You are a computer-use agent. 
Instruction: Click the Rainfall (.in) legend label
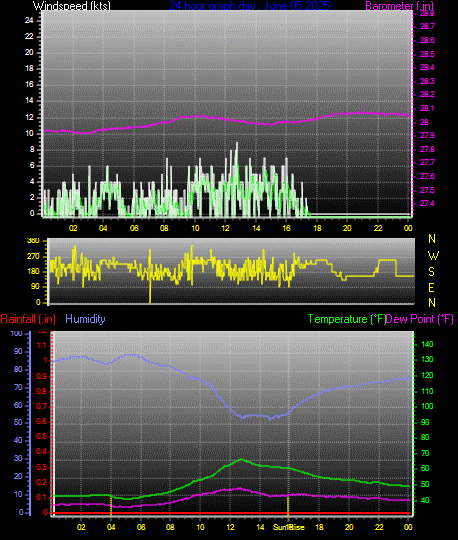click(28, 319)
